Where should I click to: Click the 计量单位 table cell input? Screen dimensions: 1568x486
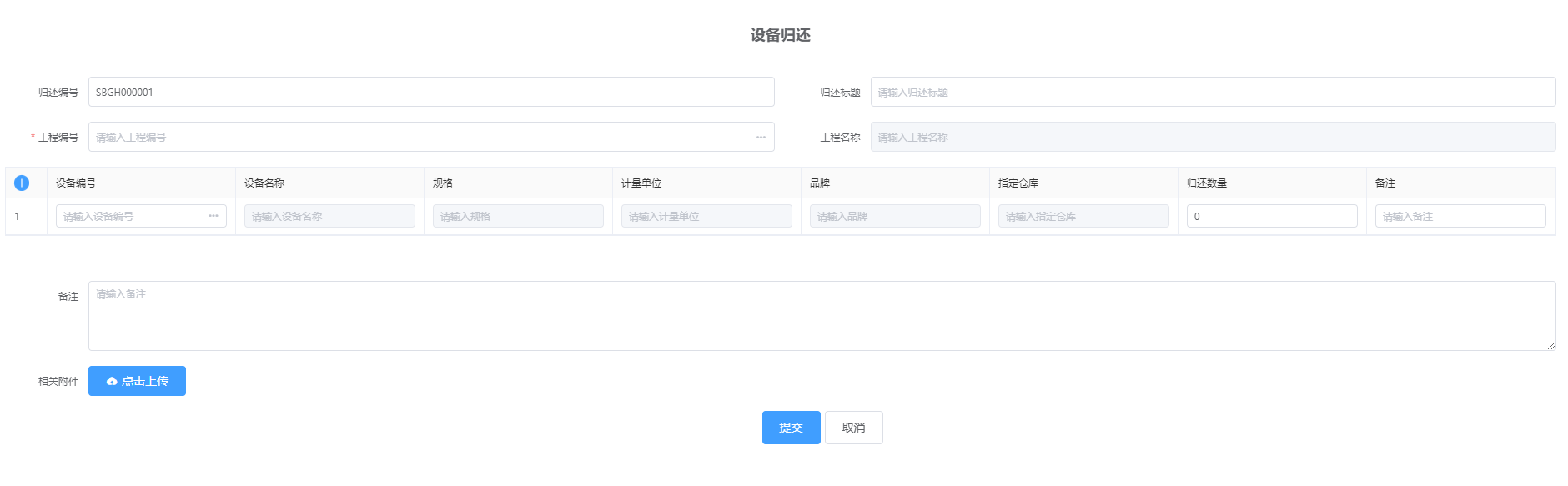[706, 216]
